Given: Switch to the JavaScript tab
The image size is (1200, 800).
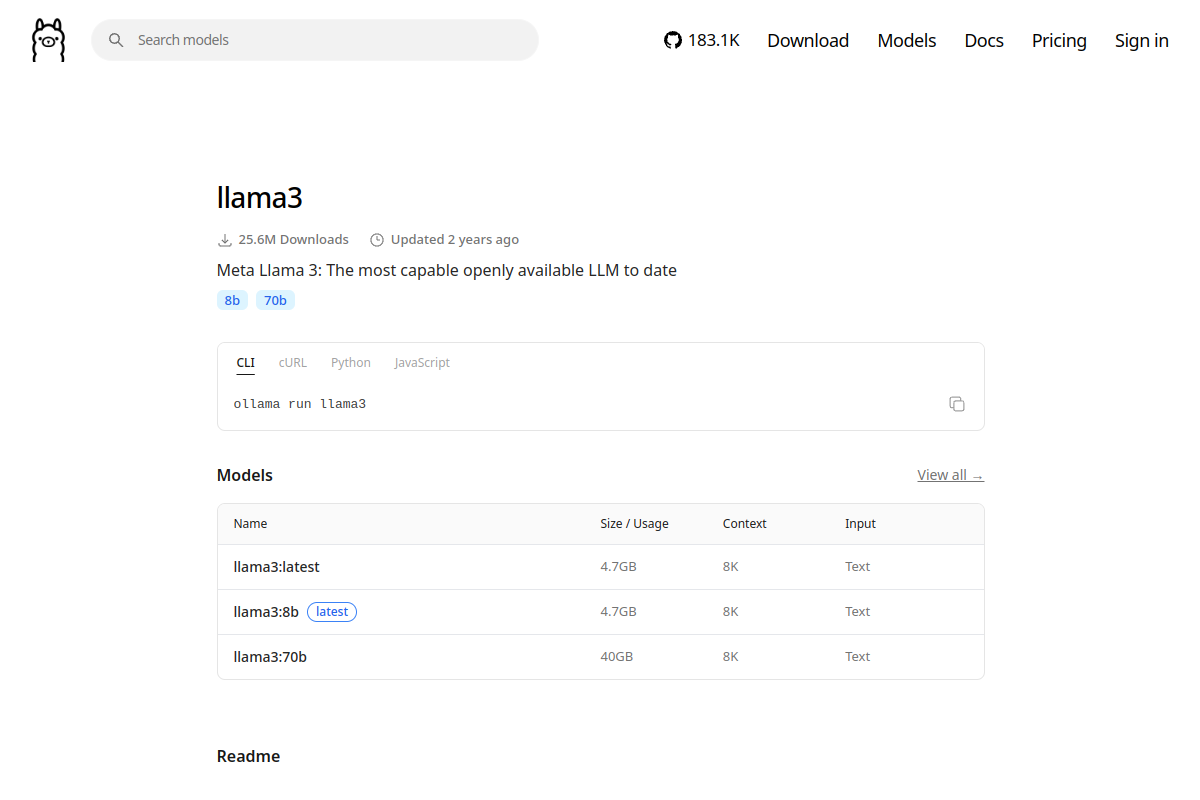Looking at the screenshot, I should point(422,363).
